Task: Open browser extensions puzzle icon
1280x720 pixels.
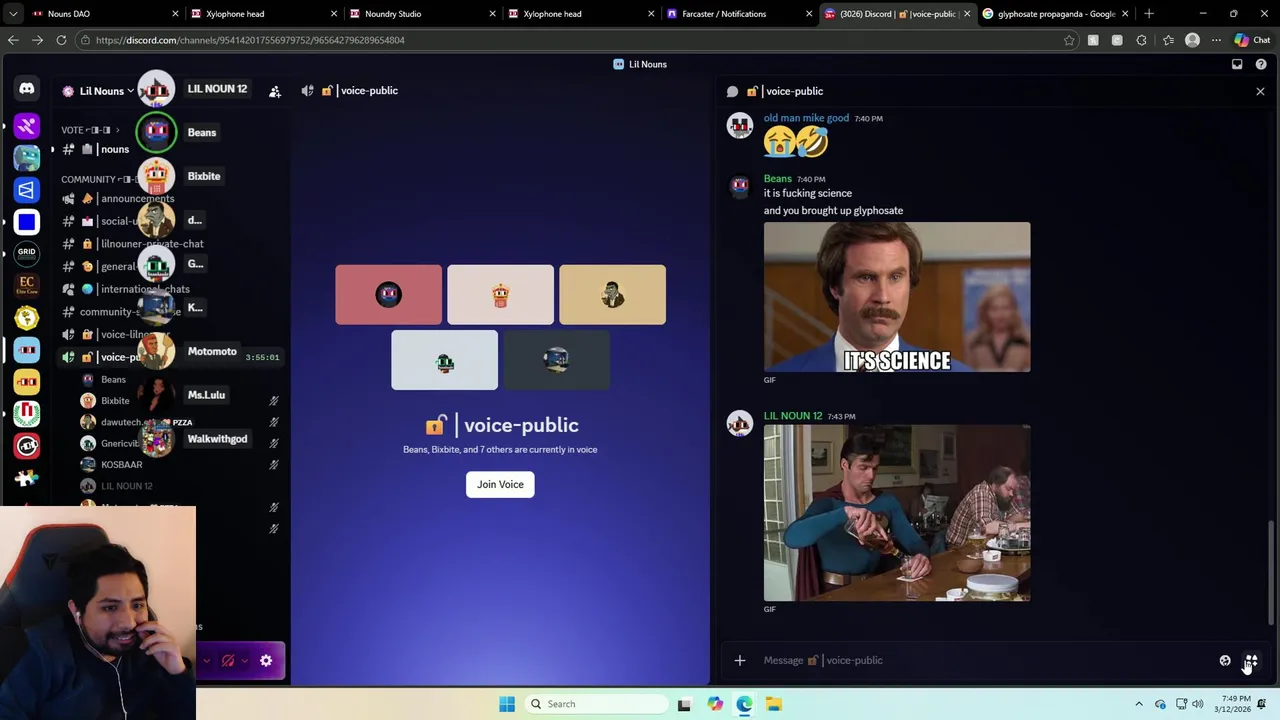Action: point(1141,40)
